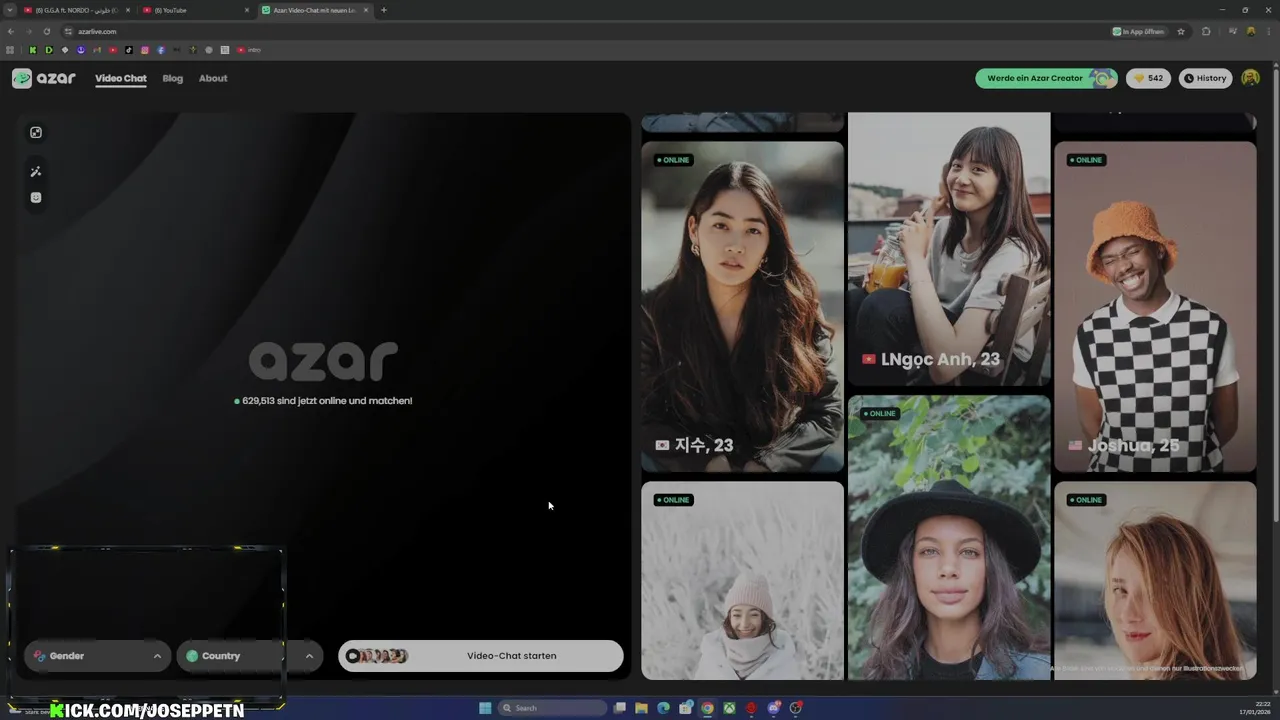Screen dimensions: 1280x720
Task: Click ONLINE badge on Joshua card
Action: [x=1086, y=160]
